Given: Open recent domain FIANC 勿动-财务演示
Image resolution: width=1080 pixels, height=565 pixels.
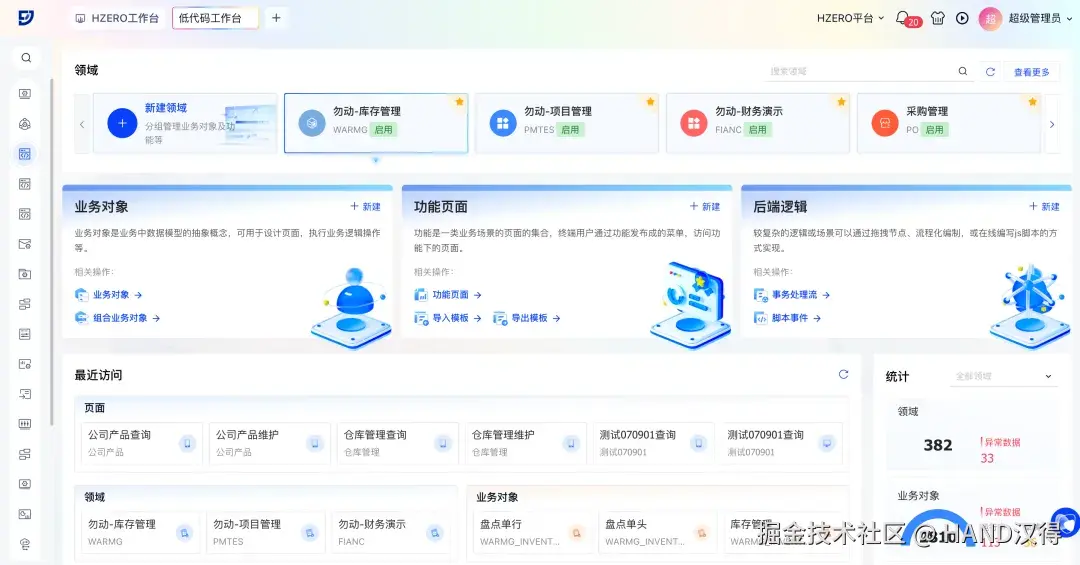Looking at the screenshot, I should (391, 533).
